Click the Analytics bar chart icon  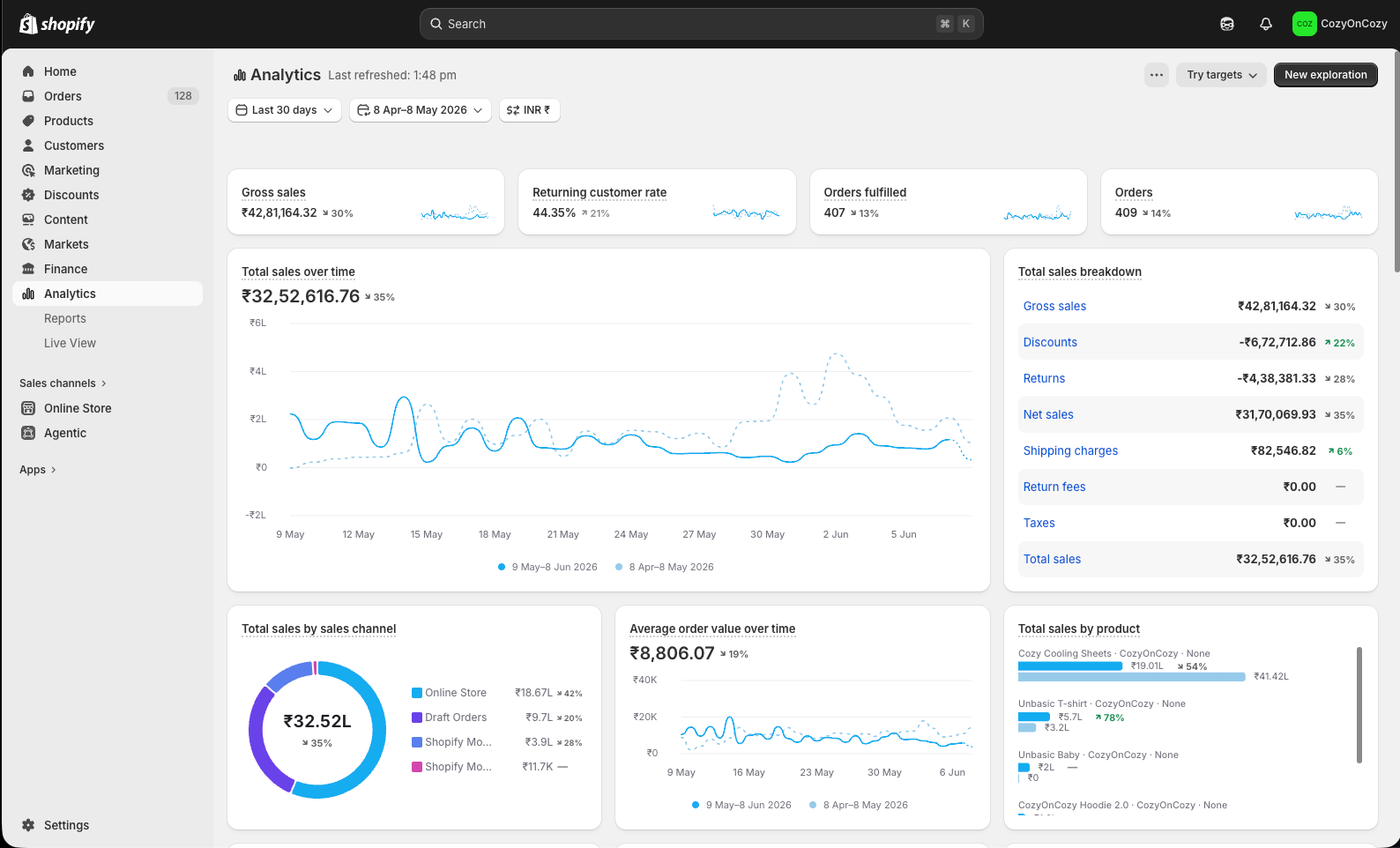(28, 294)
